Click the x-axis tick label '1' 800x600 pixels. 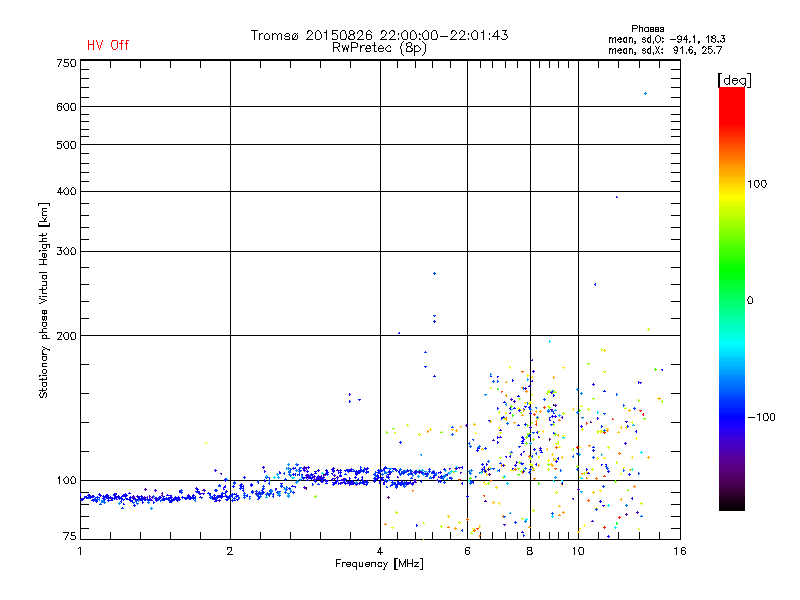coord(80,551)
